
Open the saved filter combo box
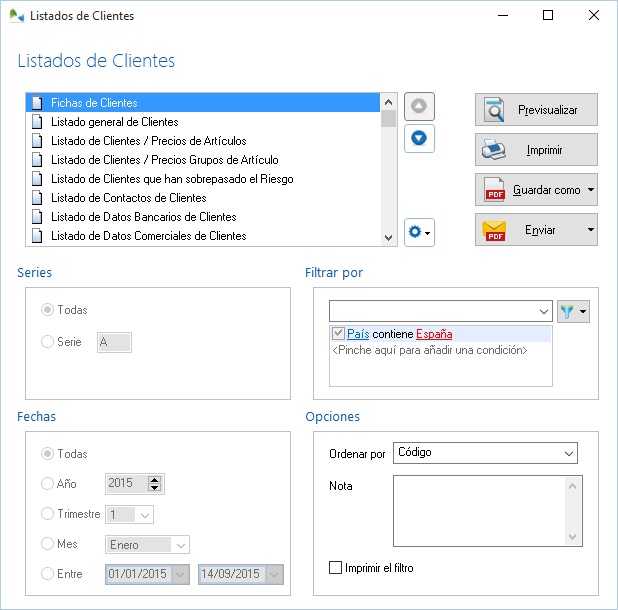pyautogui.click(x=440, y=311)
